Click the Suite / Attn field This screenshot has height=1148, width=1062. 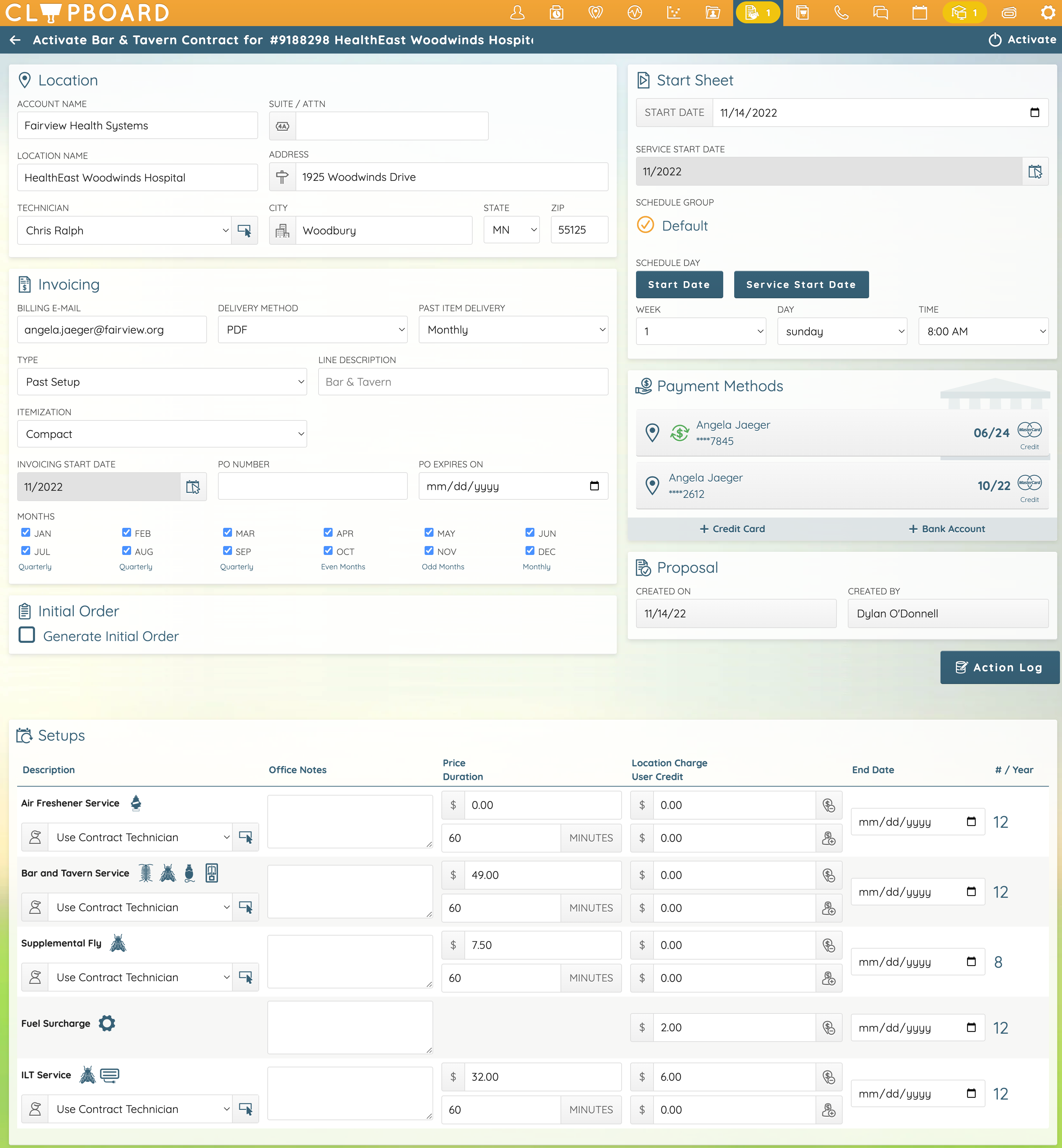pyautogui.click(x=392, y=126)
